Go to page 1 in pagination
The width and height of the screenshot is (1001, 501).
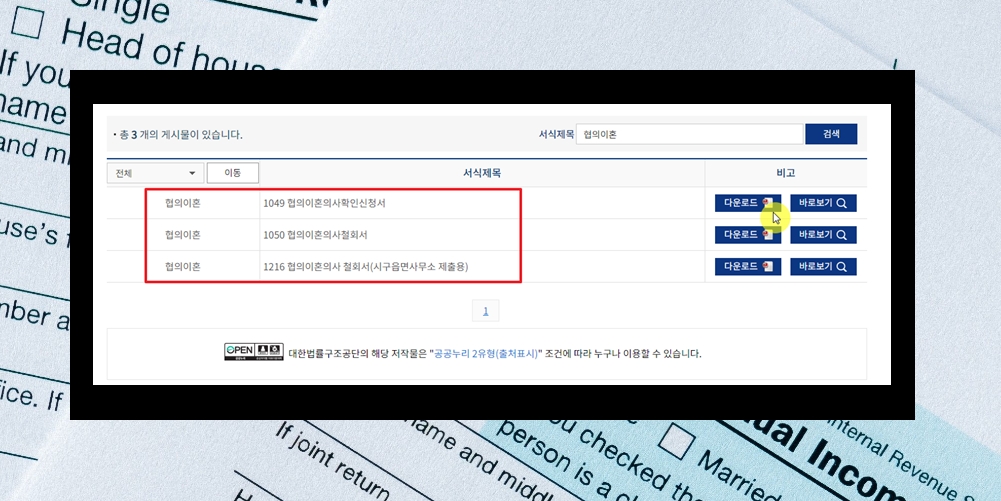coord(485,311)
